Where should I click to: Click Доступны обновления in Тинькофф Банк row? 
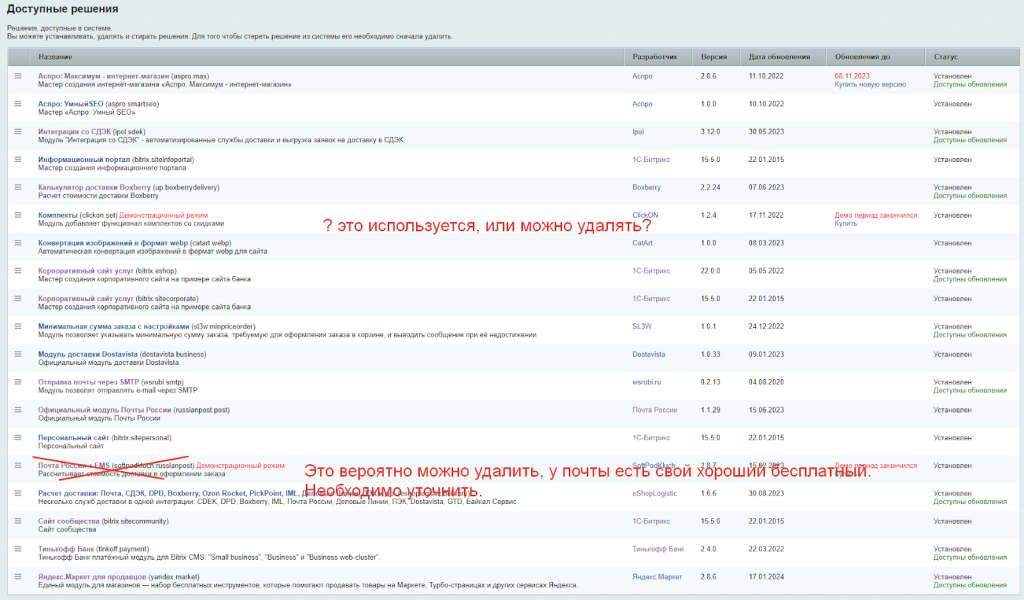click(970, 558)
